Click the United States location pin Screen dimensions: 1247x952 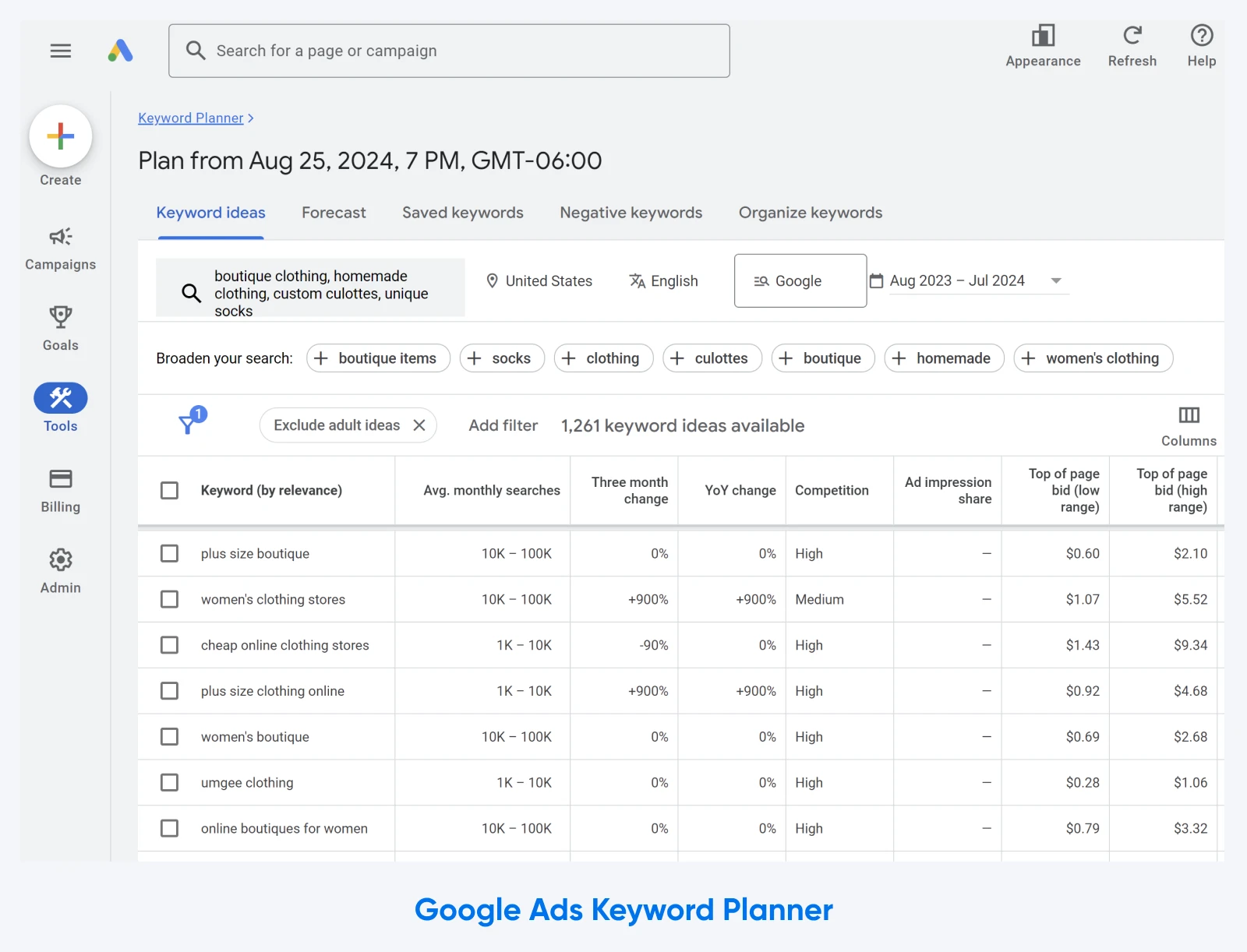click(x=492, y=280)
